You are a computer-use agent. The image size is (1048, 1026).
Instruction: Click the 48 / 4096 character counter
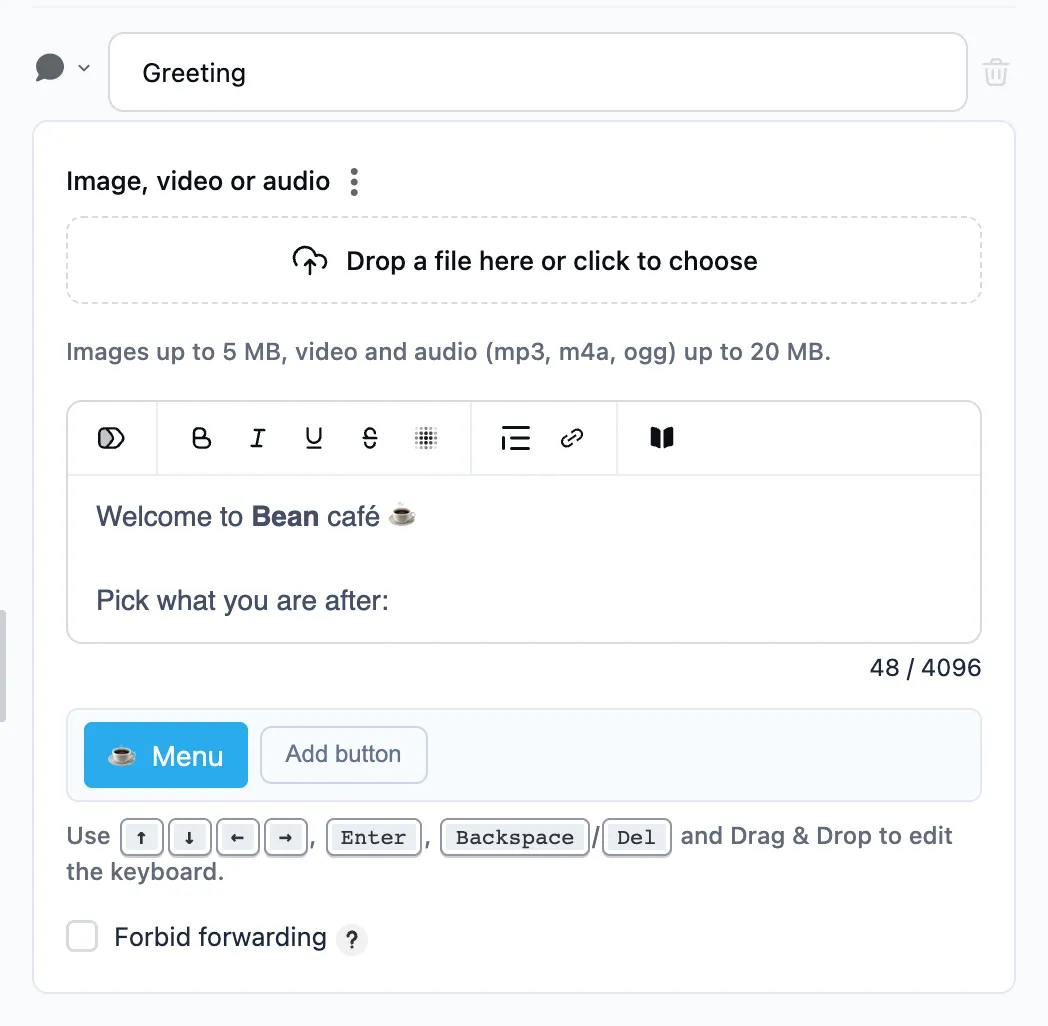click(925, 668)
